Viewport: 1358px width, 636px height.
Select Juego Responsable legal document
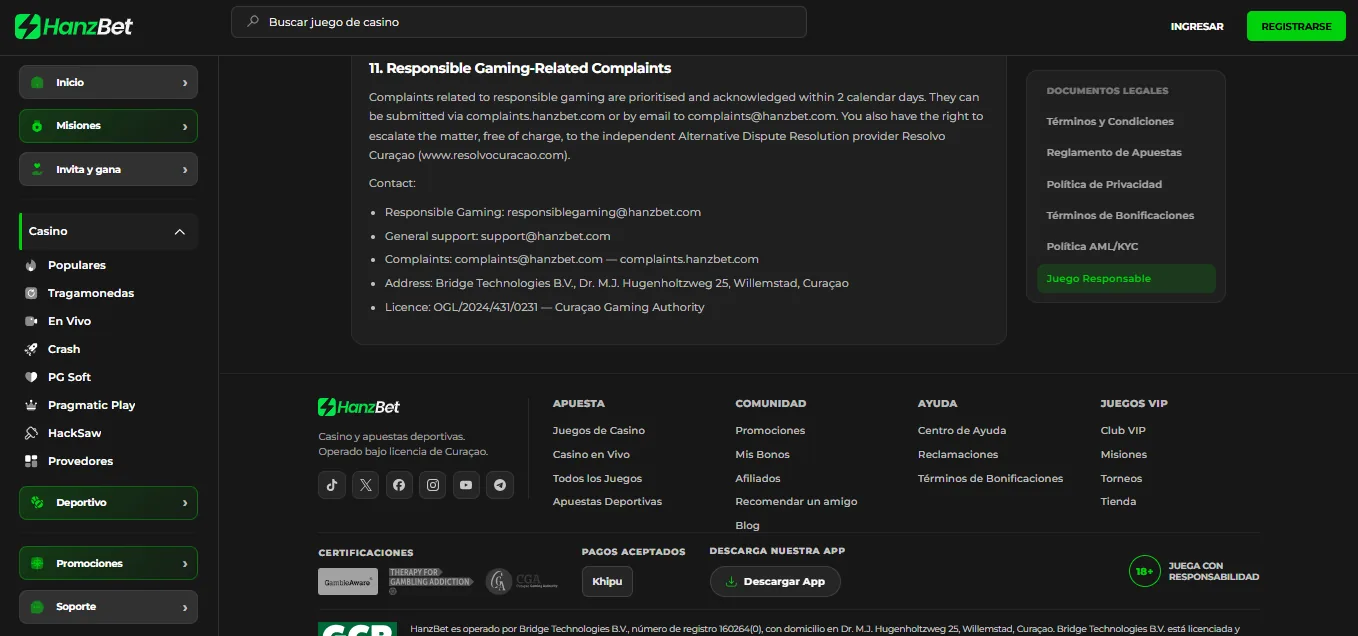pos(1126,279)
